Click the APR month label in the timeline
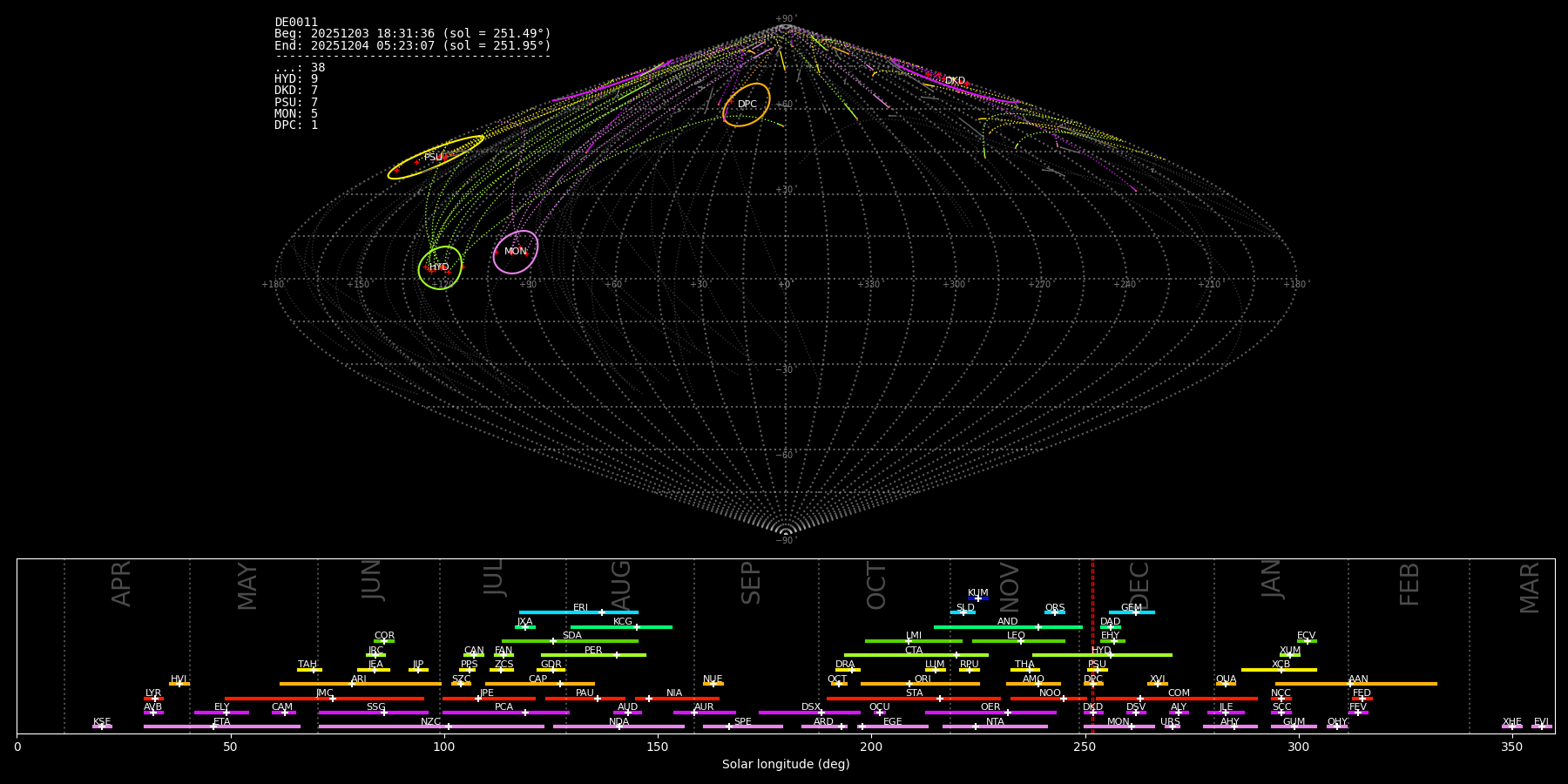Screen dimensions: 1568x784 122,584
